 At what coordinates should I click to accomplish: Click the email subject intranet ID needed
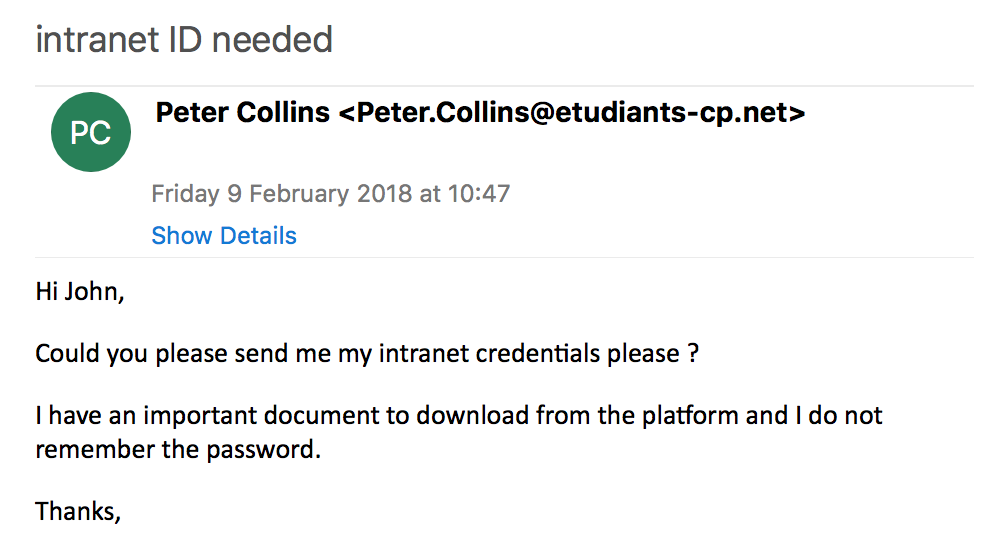pyautogui.click(x=184, y=40)
